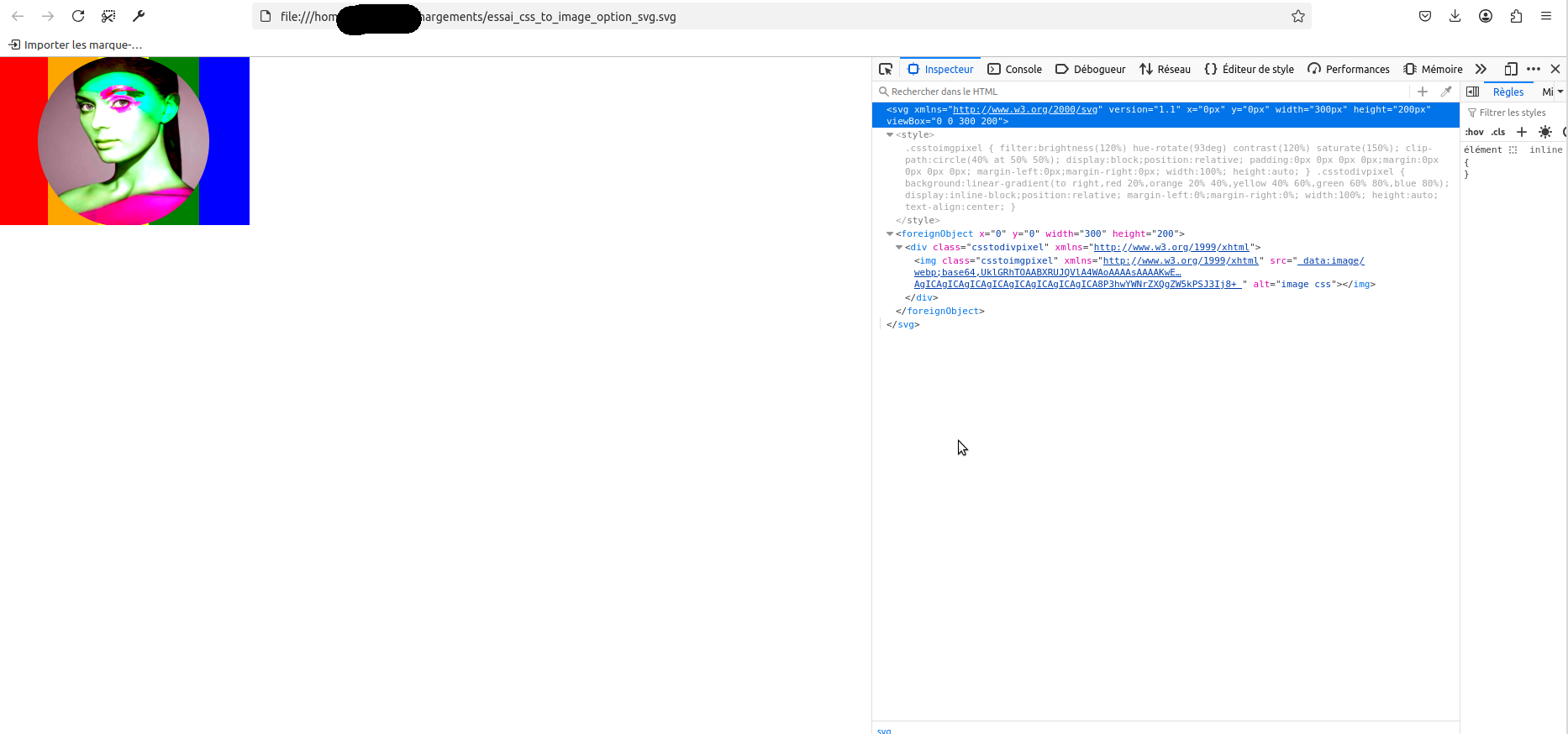Collapse the div csstodivpixel node
This screenshot has width=1568, height=734.
(x=899, y=247)
